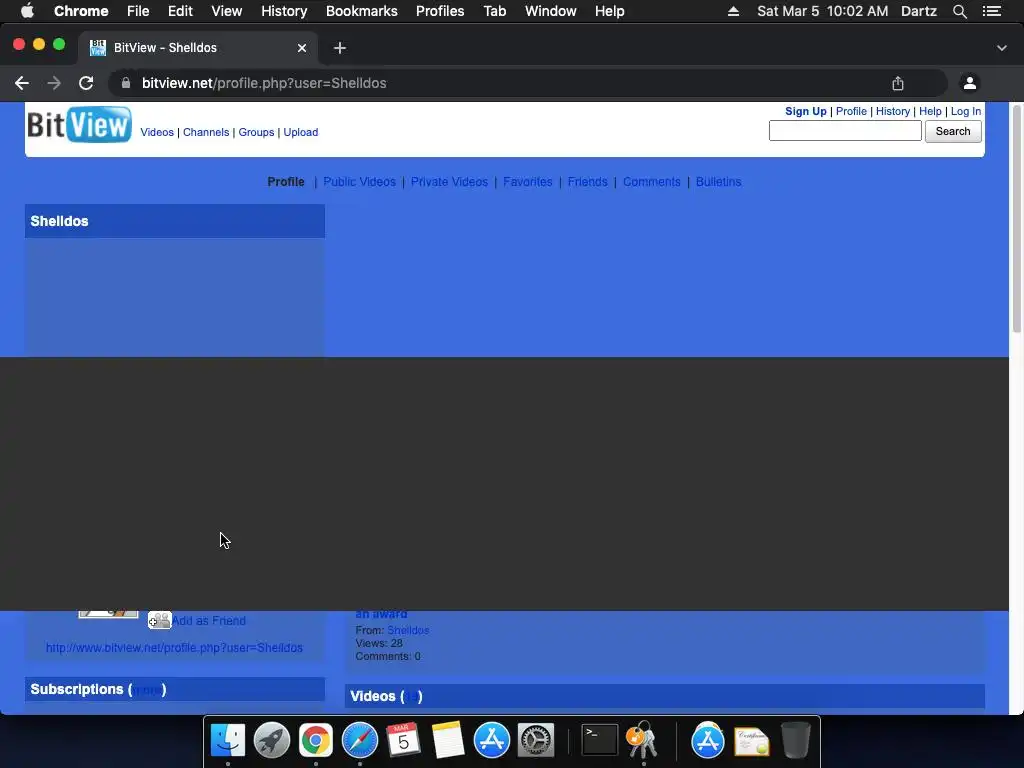The width and height of the screenshot is (1024, 768).
Task: Open the Profiles menu
Action: point(440,11)
